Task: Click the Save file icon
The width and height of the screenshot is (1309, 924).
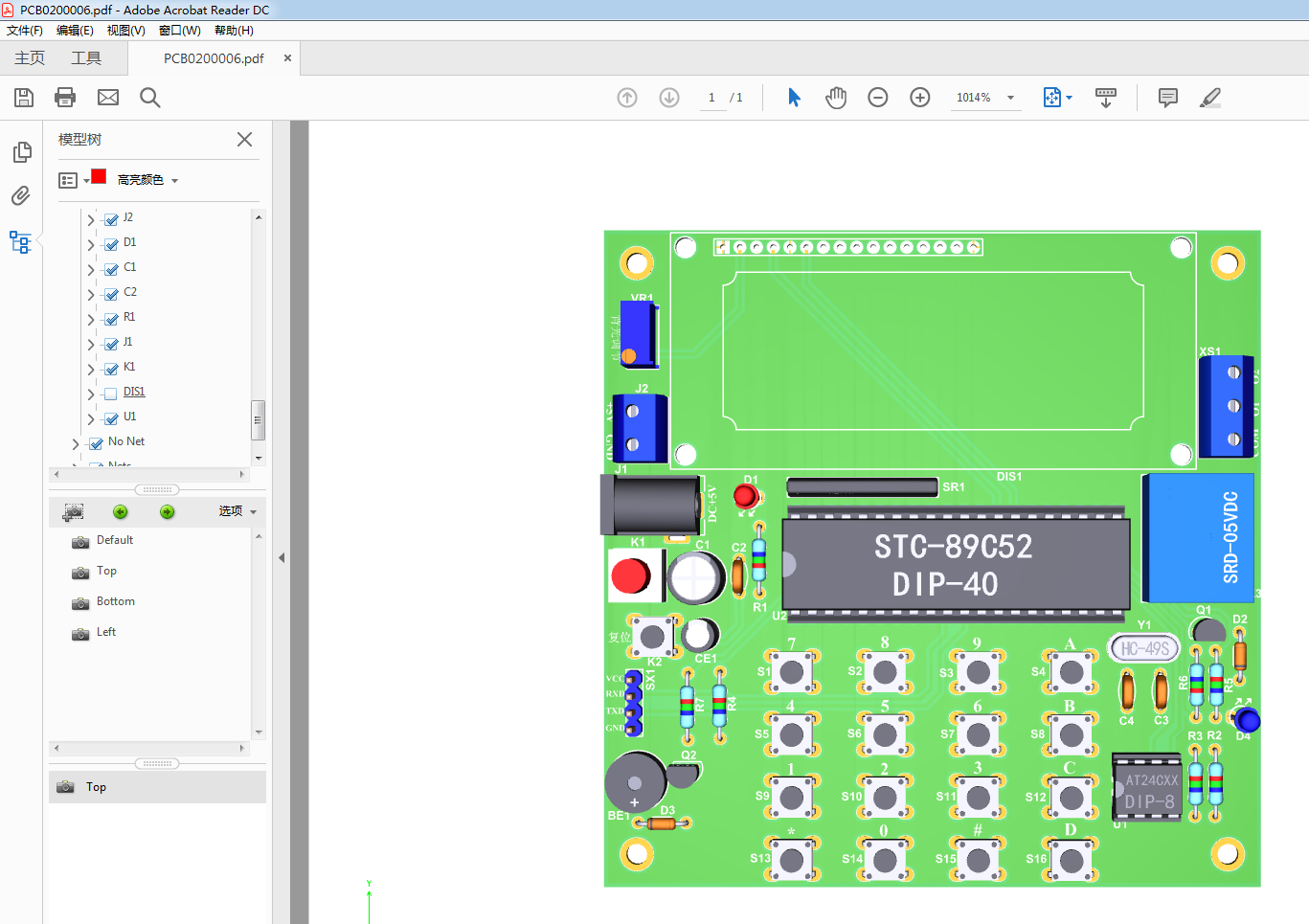Action: pyautogui.click(x=24, y=98)
